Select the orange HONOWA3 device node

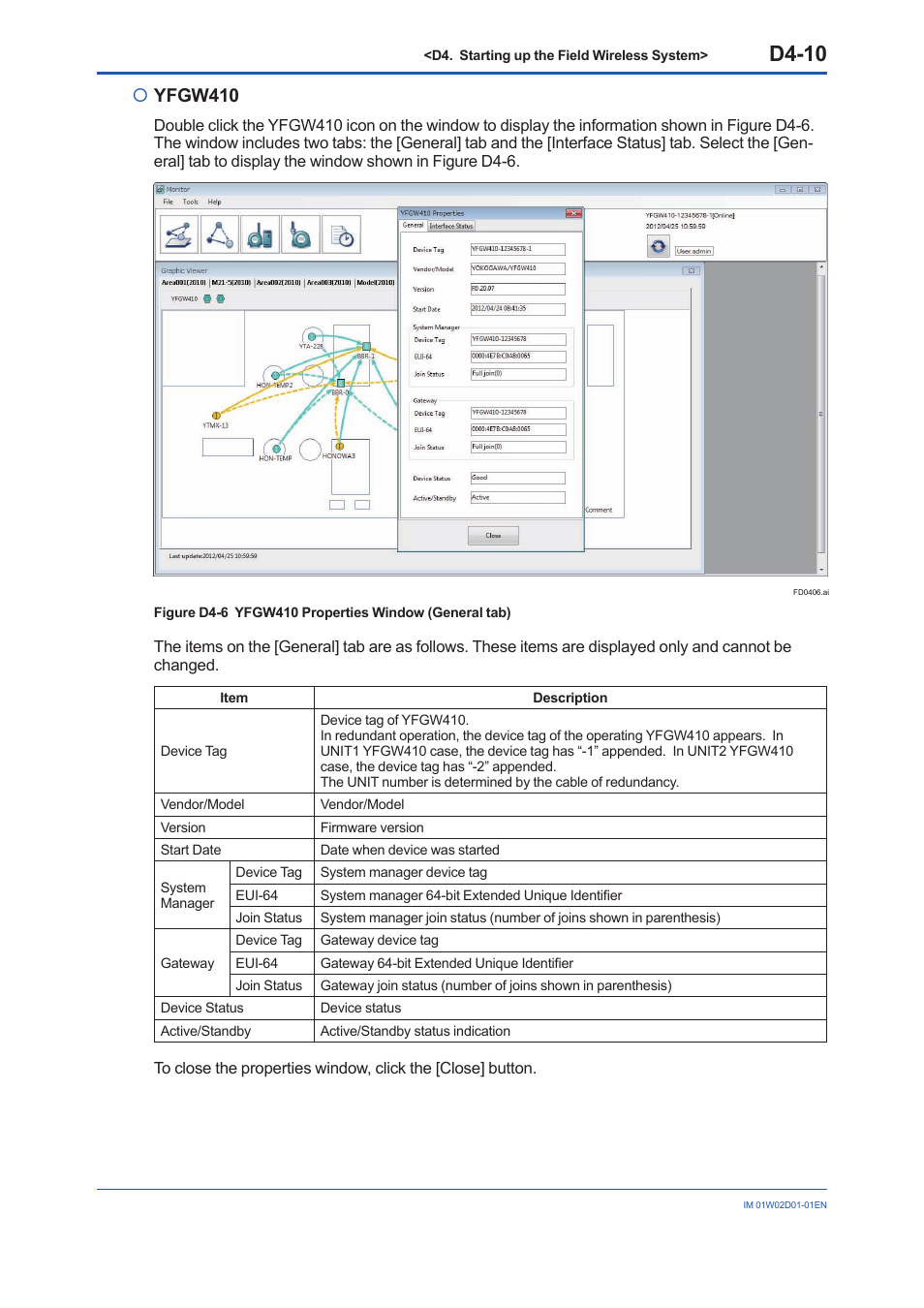339,447
